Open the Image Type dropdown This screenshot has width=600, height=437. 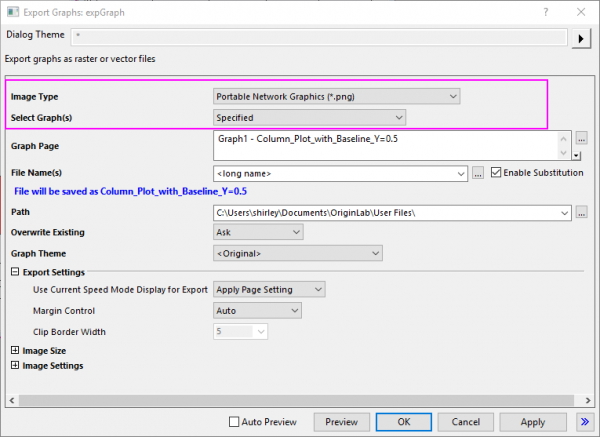(336, 96)
